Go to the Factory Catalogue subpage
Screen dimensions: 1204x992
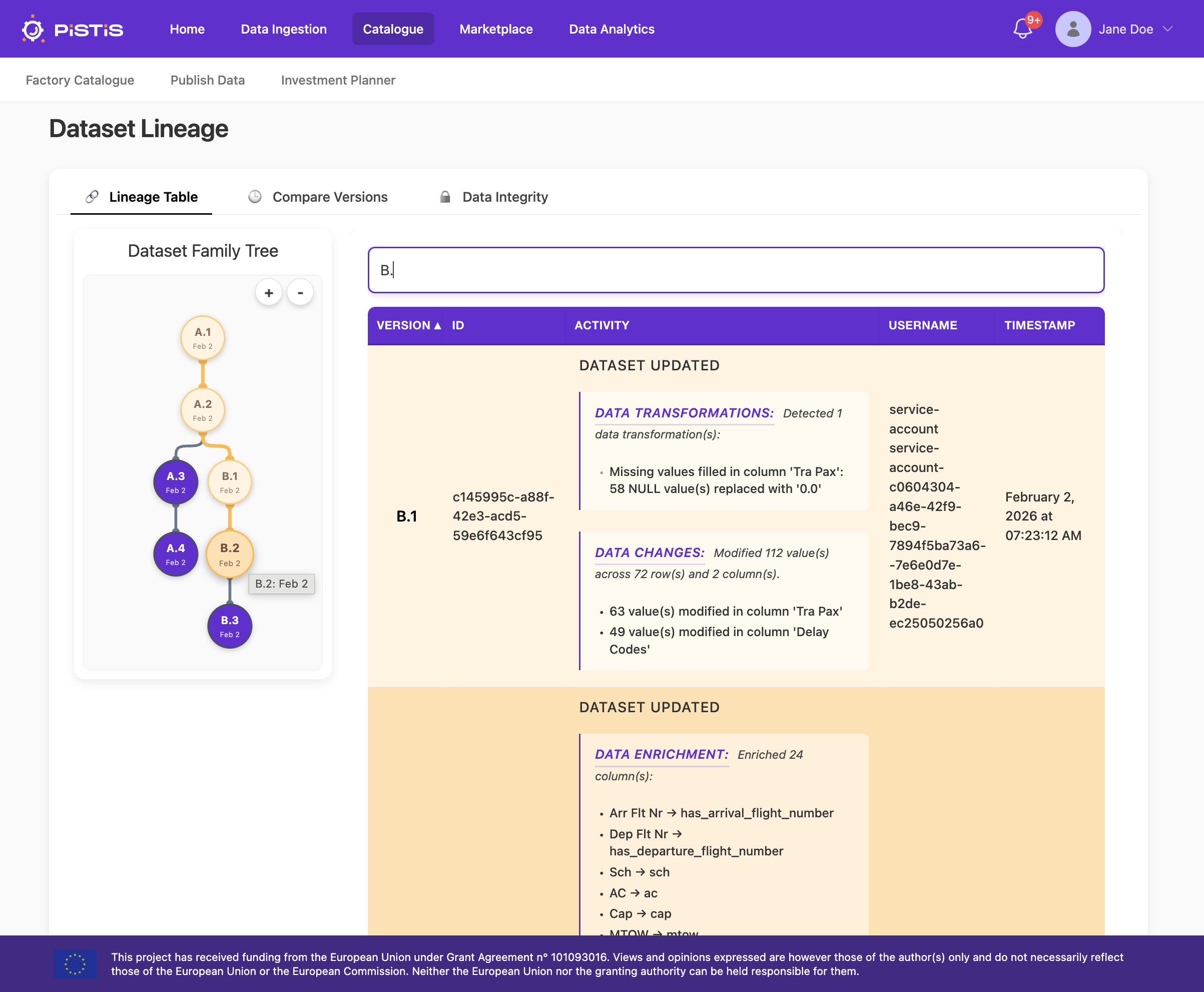(x=80, y=80)
